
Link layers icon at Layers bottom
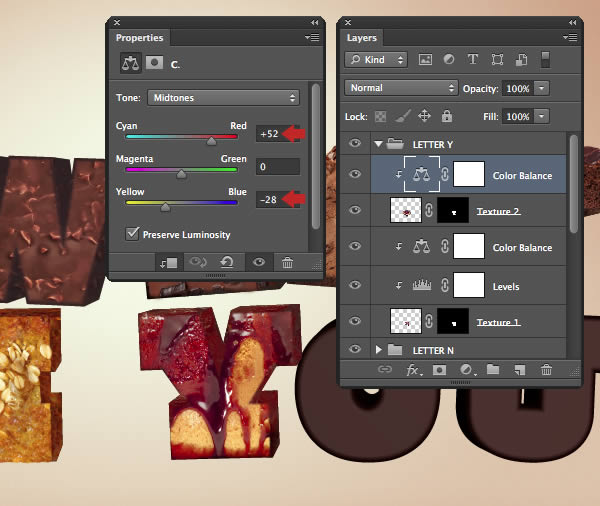pos(385,369)
